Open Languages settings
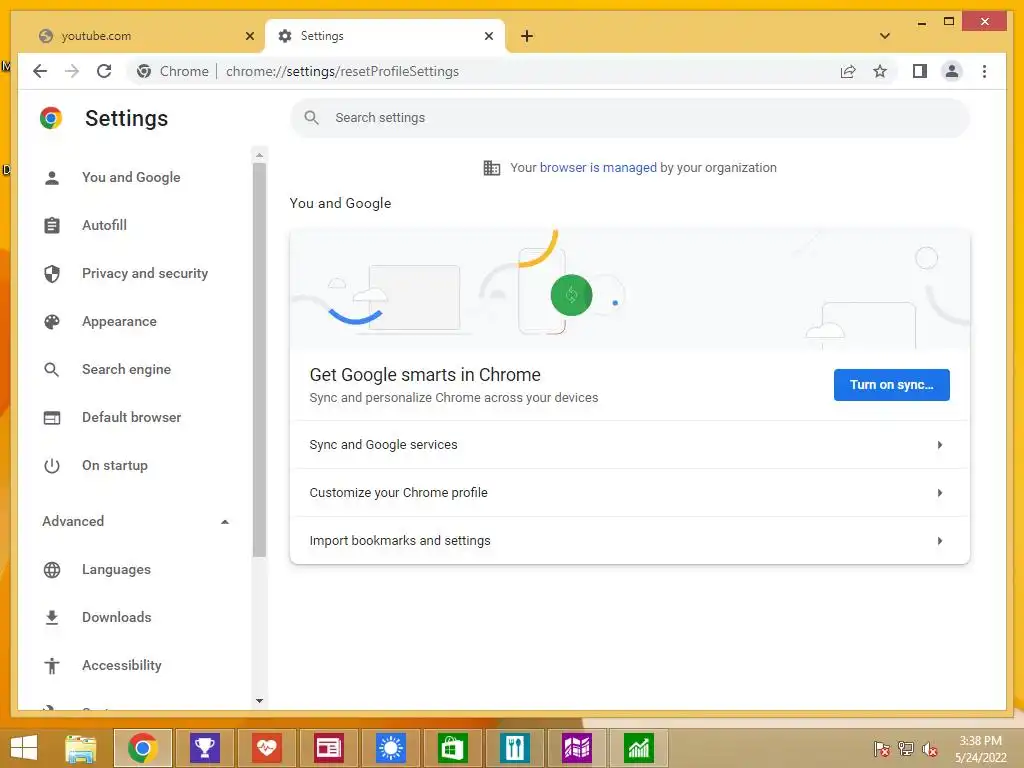1024x768 pixels. [x=116, y=569]
